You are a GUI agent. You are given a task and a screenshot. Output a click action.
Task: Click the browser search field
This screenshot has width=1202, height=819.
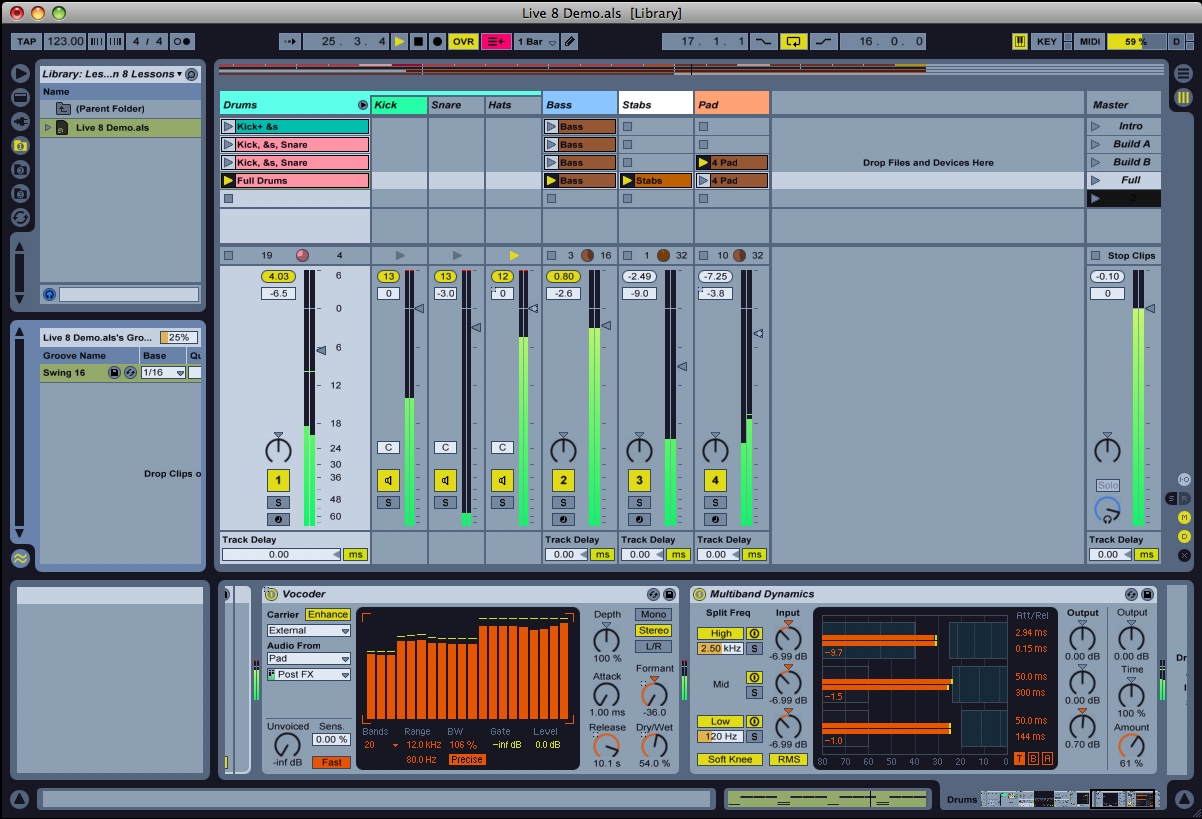(129, 294)
